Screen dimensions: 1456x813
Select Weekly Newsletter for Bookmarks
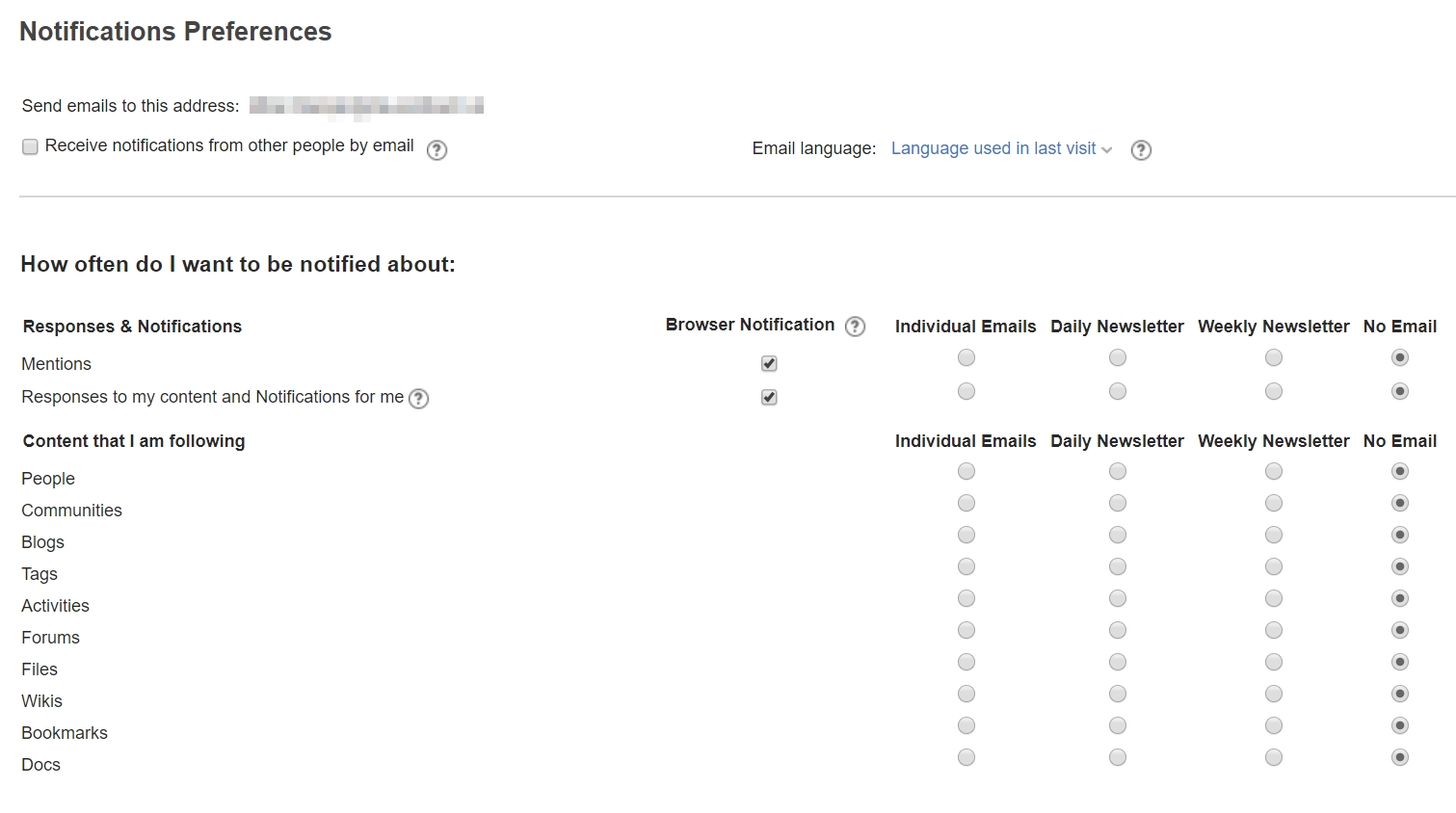(x=1273, y=725)
